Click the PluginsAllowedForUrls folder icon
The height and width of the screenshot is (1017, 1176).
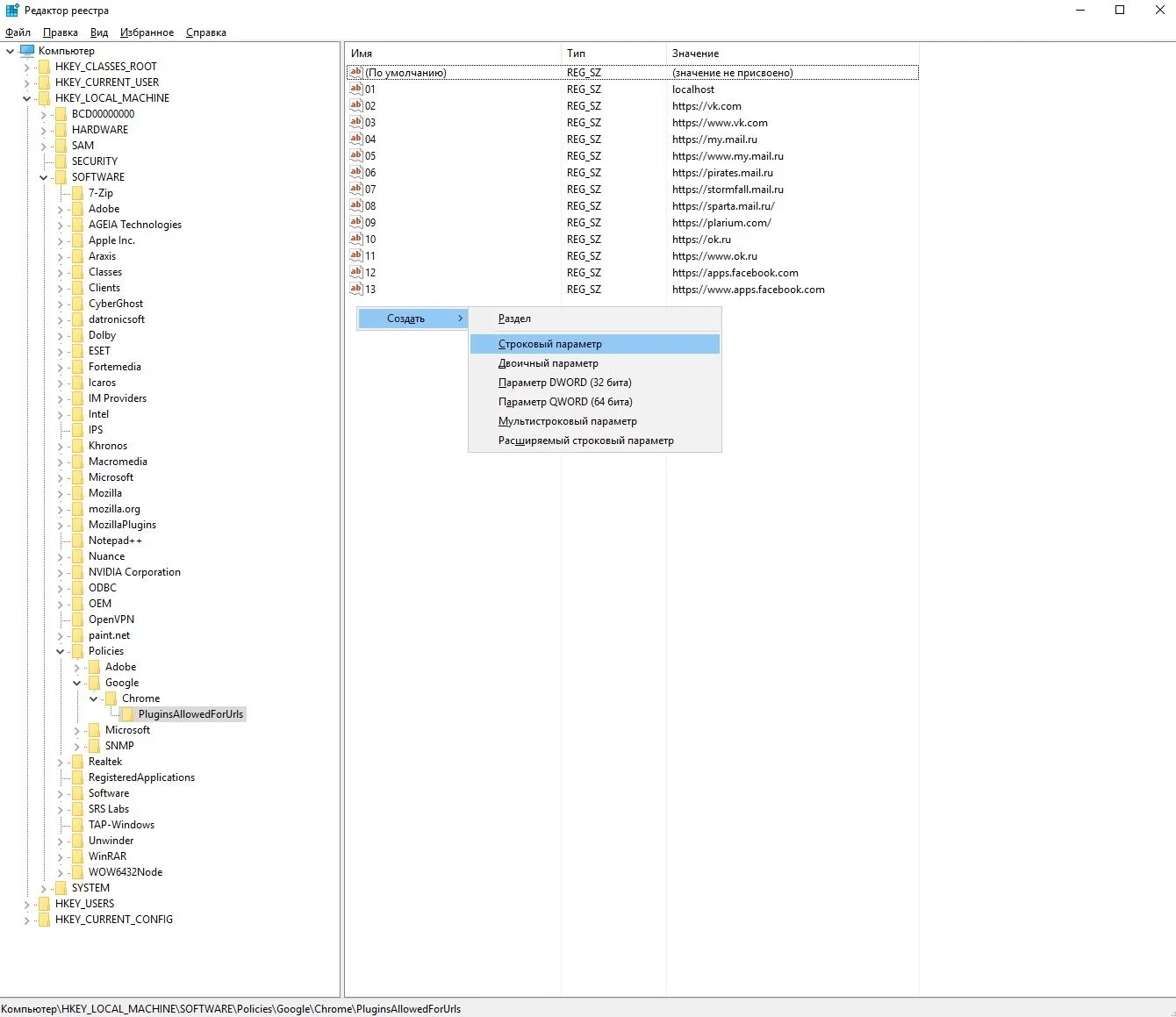point(126,714)
